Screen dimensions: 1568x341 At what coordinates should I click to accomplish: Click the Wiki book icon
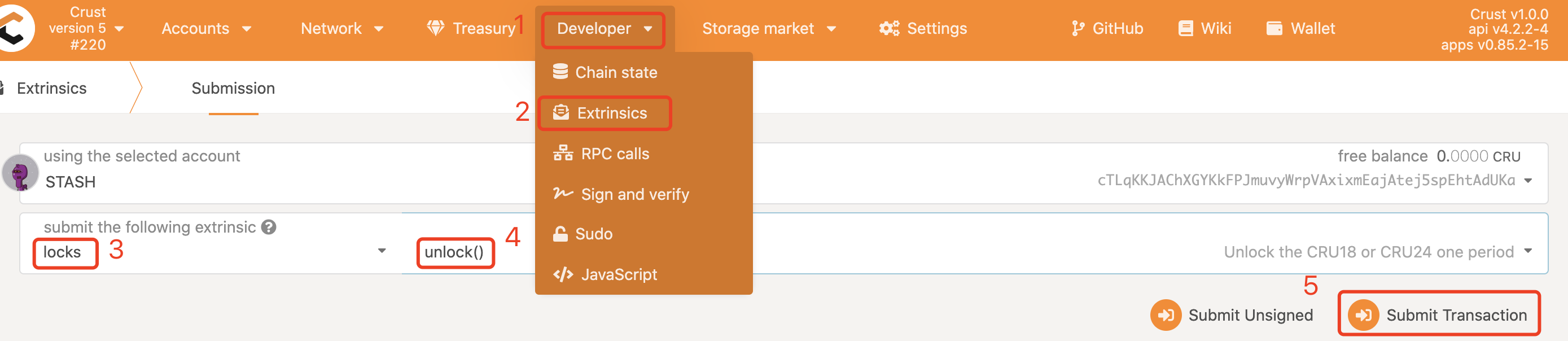click(1186, 28)
